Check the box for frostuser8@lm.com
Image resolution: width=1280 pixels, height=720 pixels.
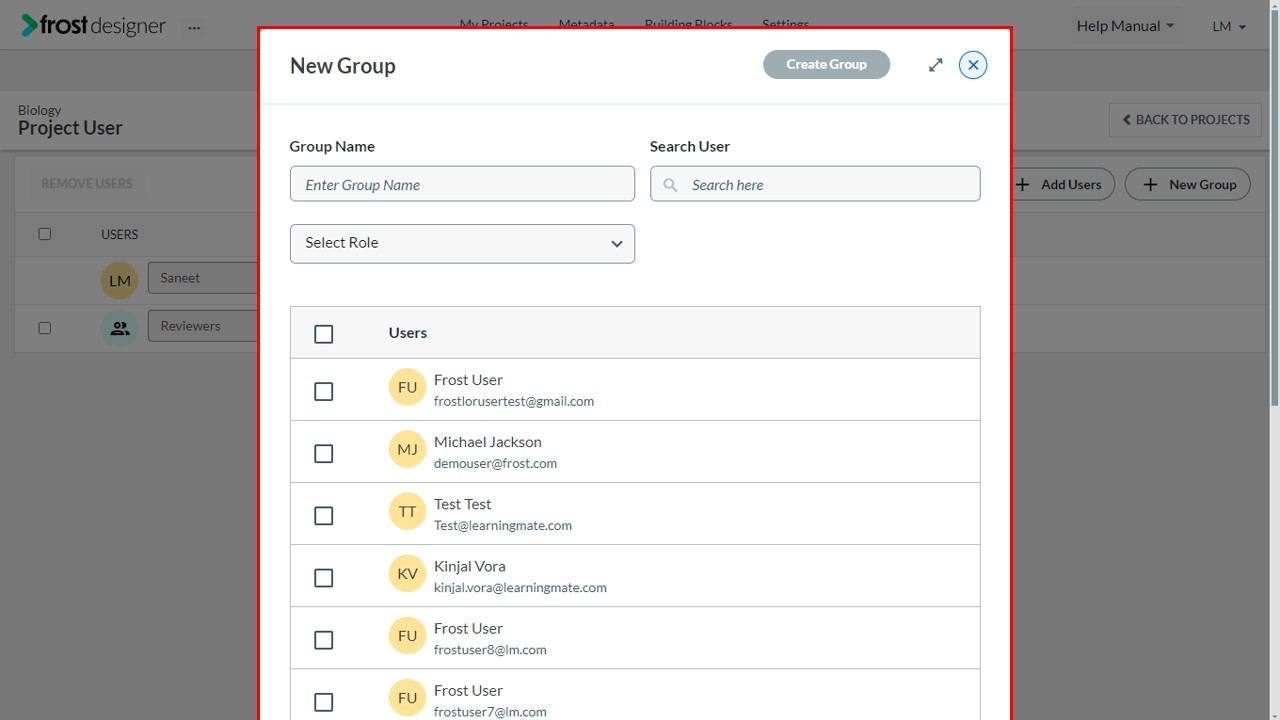point(323,640)
